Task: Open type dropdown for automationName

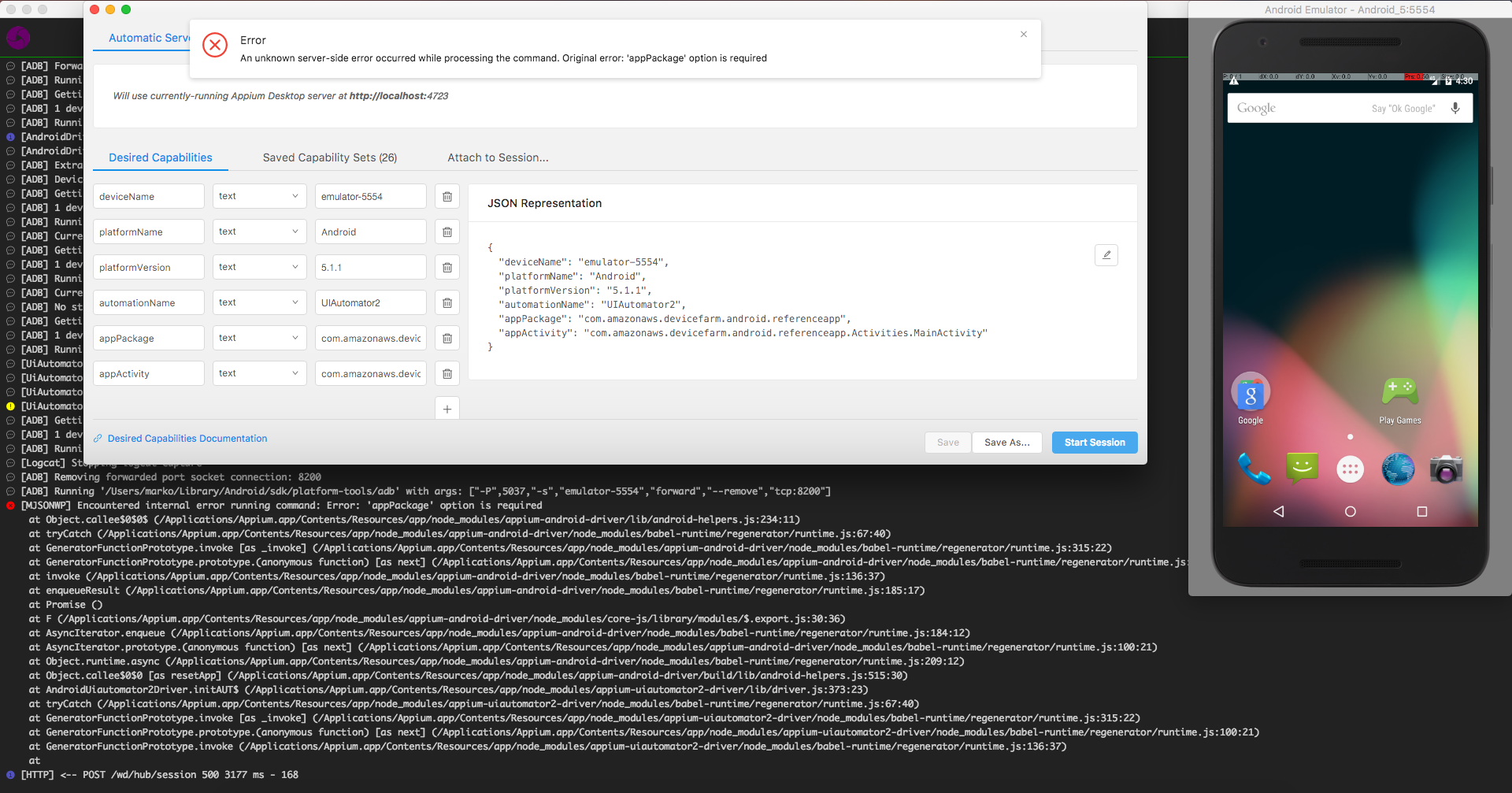Action: point(259,302)
